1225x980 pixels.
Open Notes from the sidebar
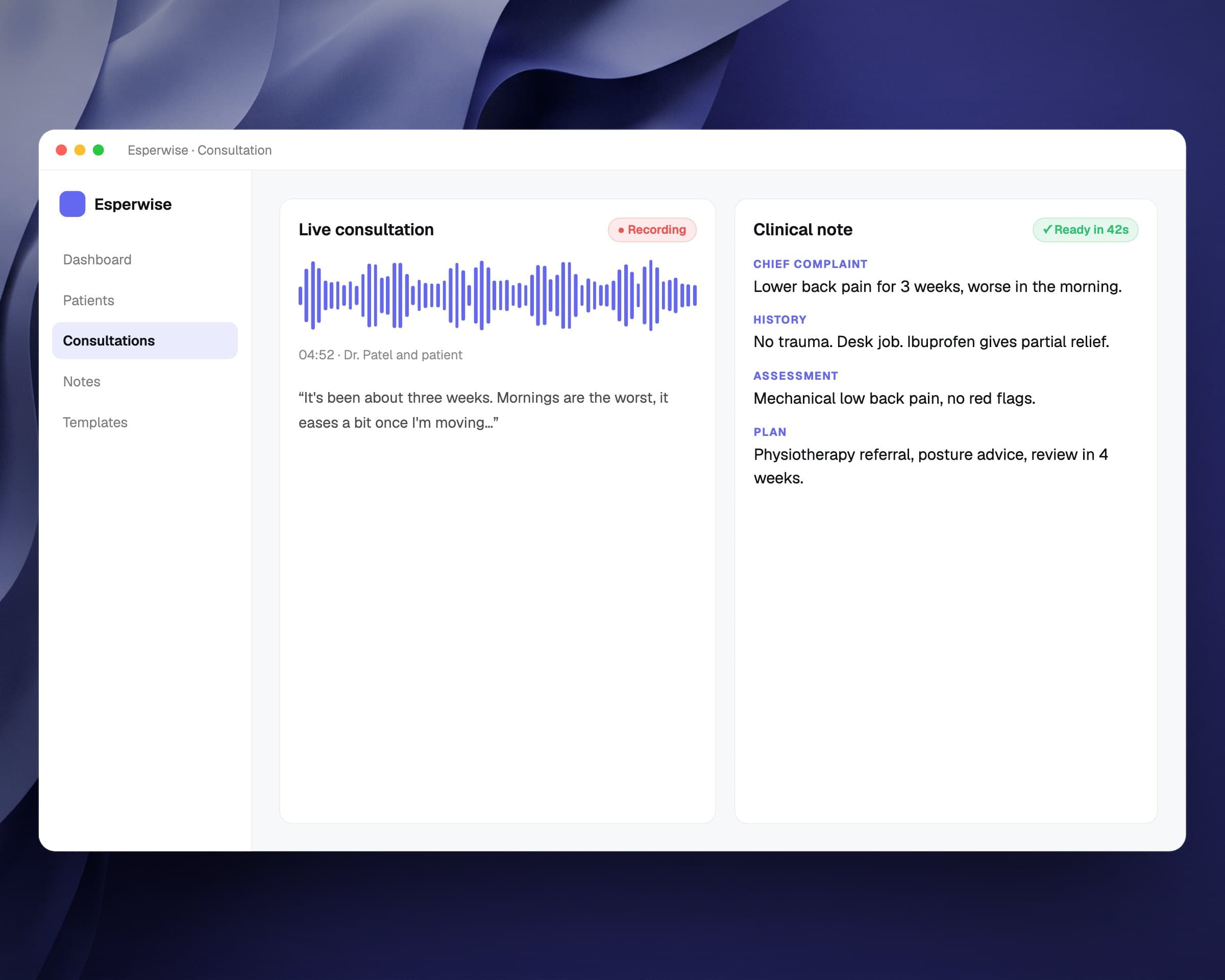tap(145, 381)
